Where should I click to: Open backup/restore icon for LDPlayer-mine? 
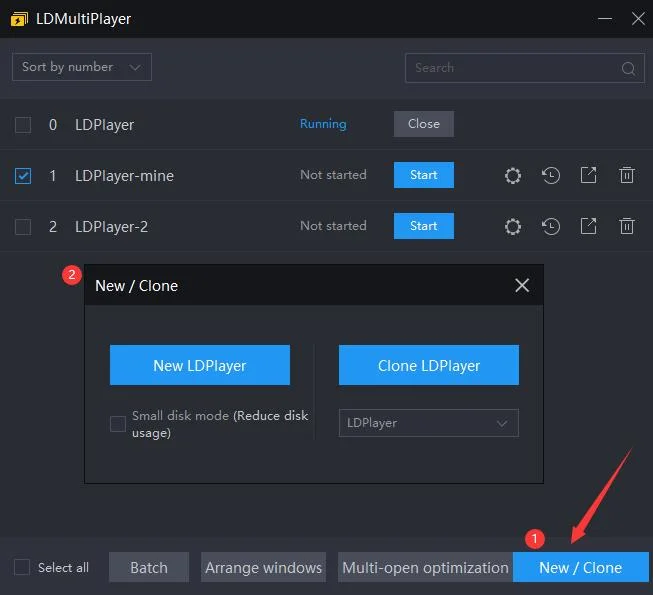point(551,175)
